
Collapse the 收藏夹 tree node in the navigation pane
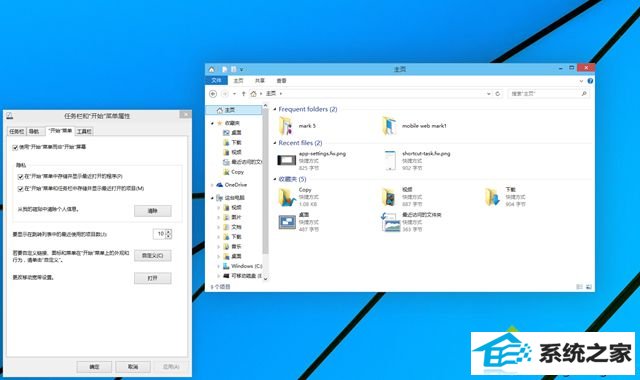coord(212,123)
